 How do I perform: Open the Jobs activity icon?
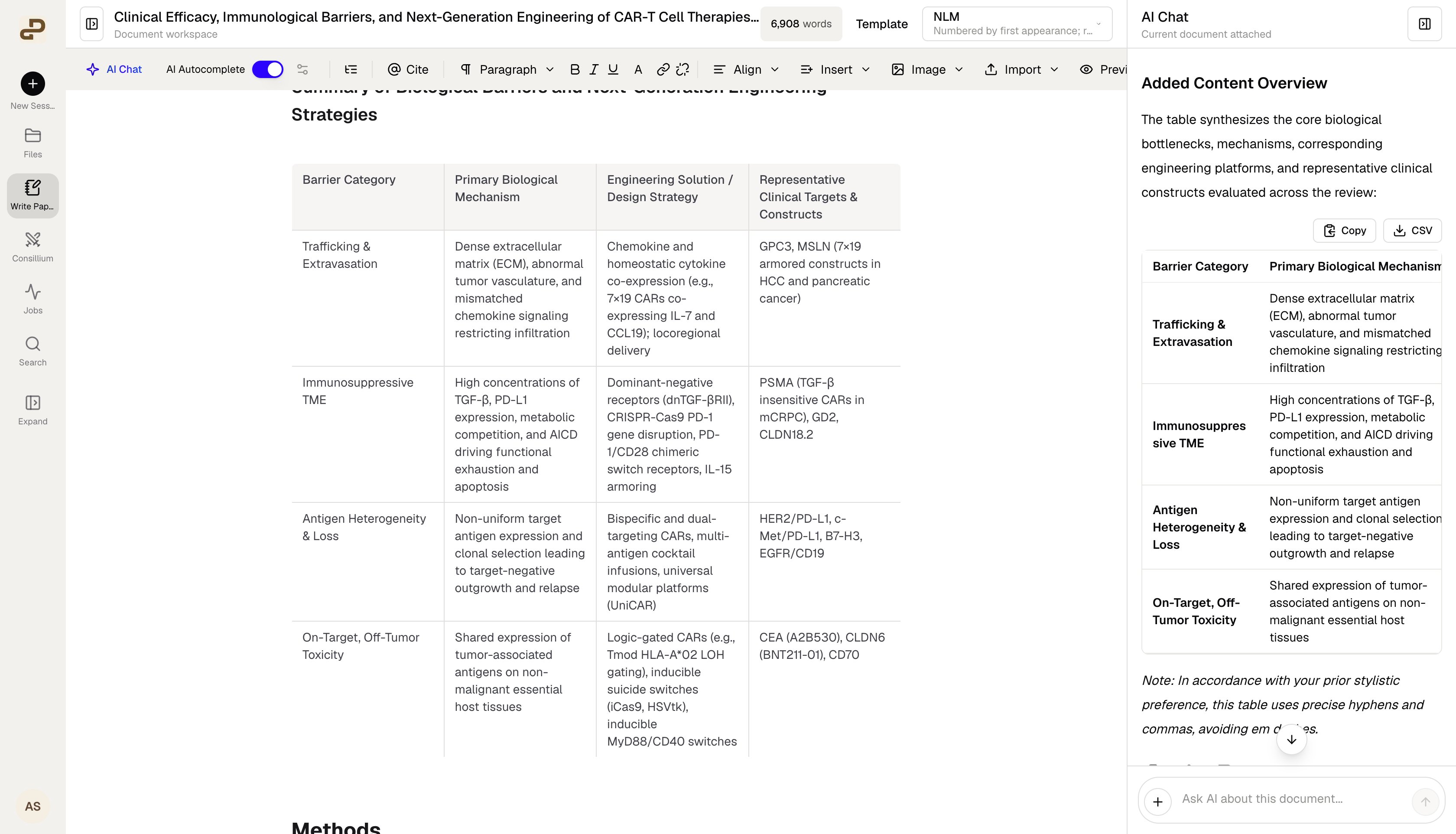(32, 299)
